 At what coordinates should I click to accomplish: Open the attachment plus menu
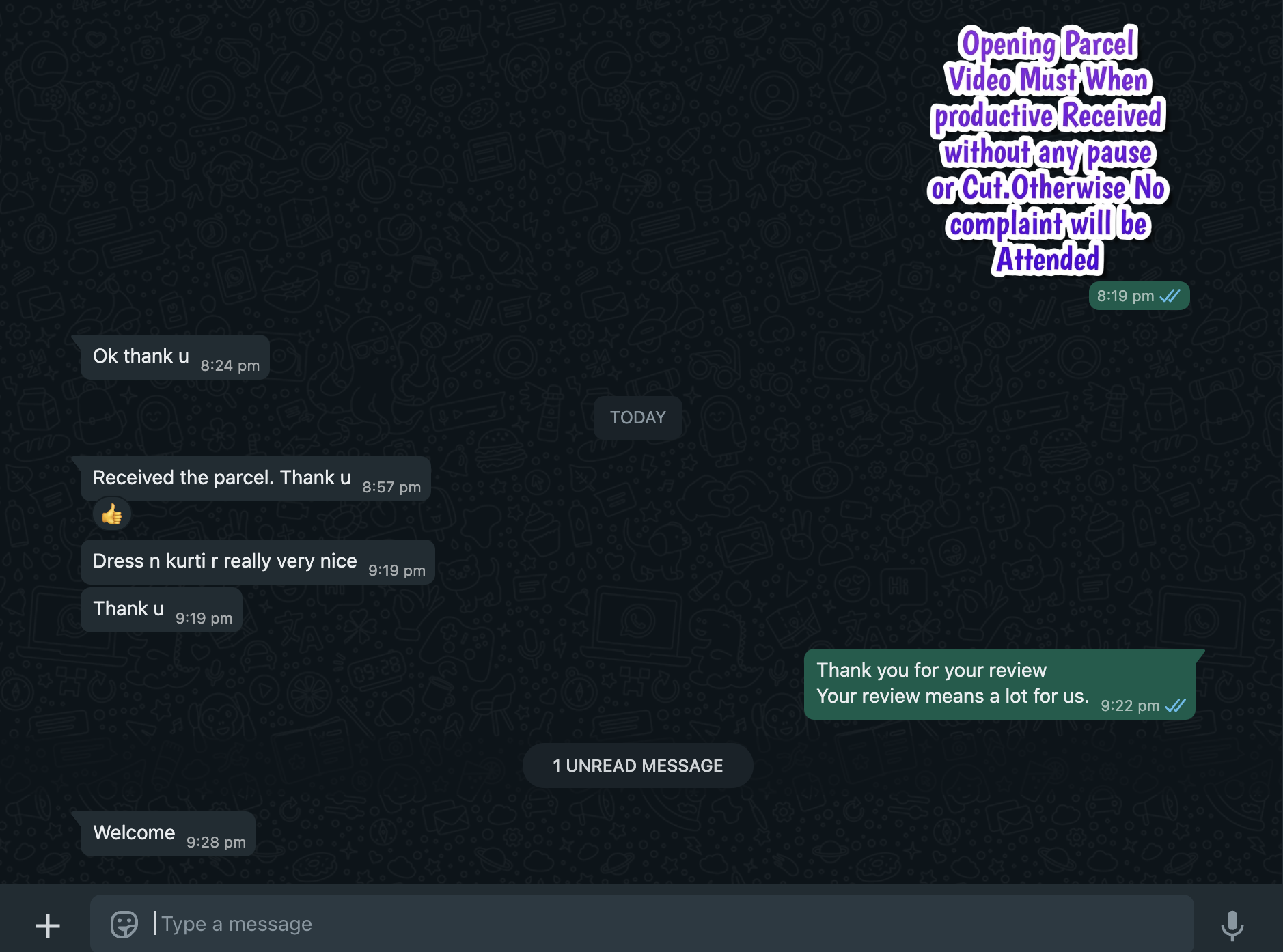(48, 925)
